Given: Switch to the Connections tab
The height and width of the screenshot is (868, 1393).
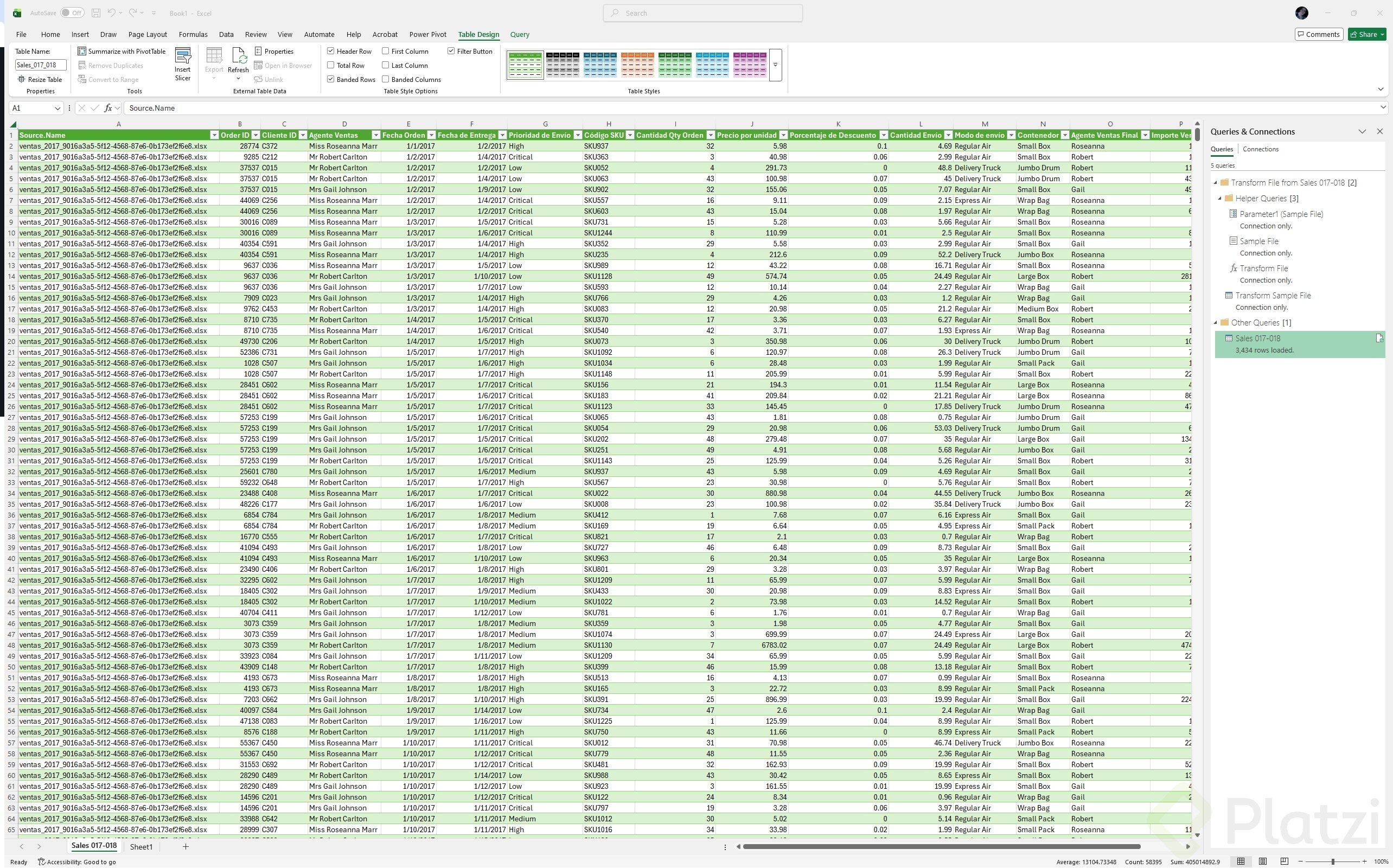Looking at the screenshot, I should click(x=1260, y=149).
